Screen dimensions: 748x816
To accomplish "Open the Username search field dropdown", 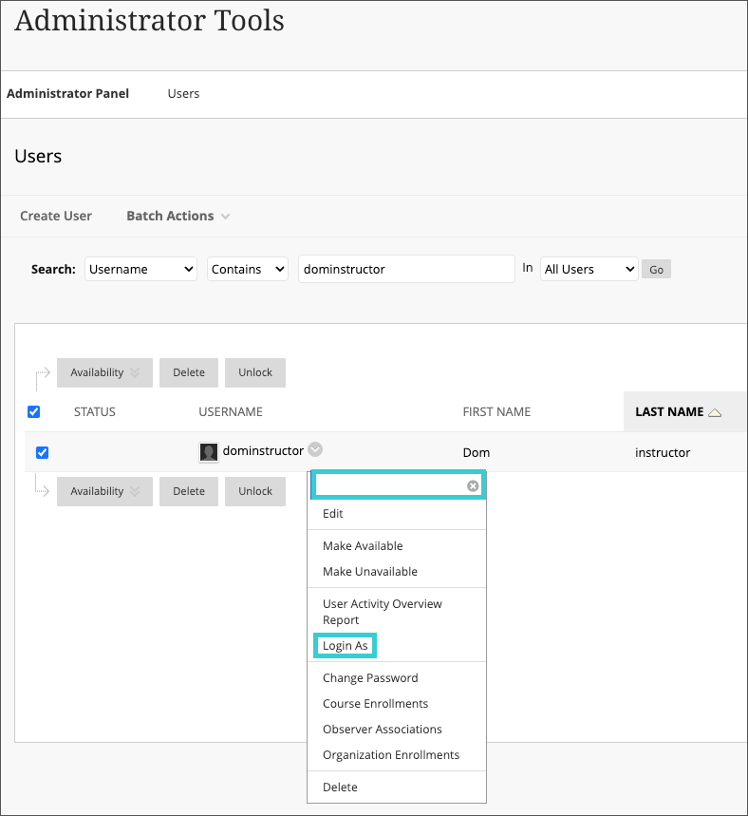I will pos(141,269).
